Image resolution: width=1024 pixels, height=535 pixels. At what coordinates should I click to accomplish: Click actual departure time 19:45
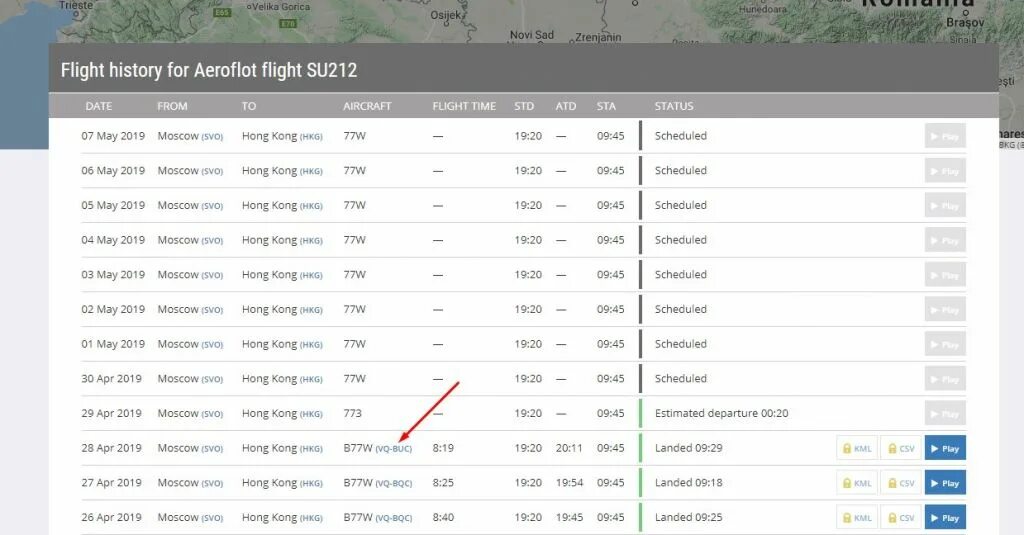coord(569,517)
